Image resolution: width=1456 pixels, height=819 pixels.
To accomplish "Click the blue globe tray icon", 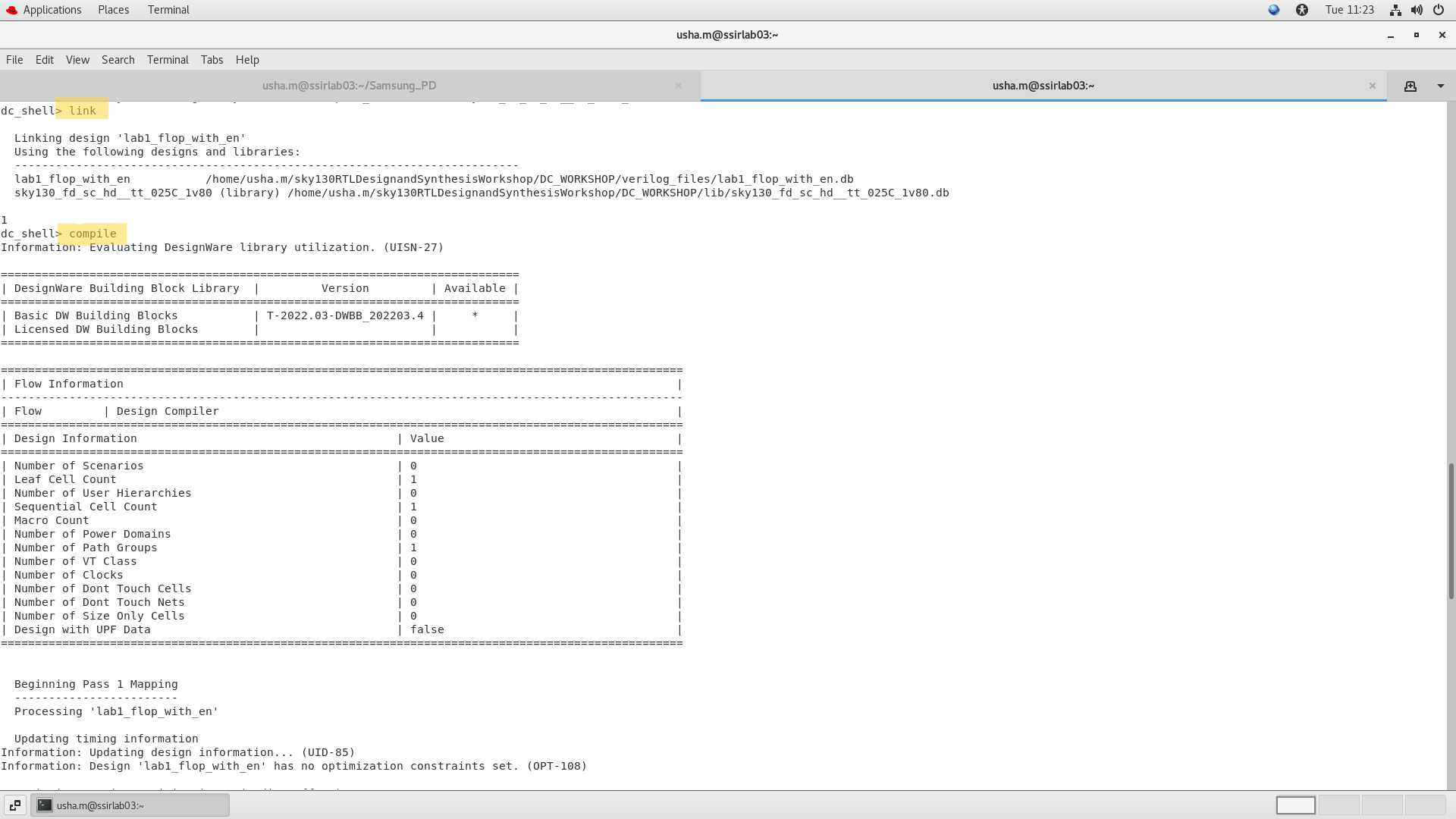I will point(1274,10).
